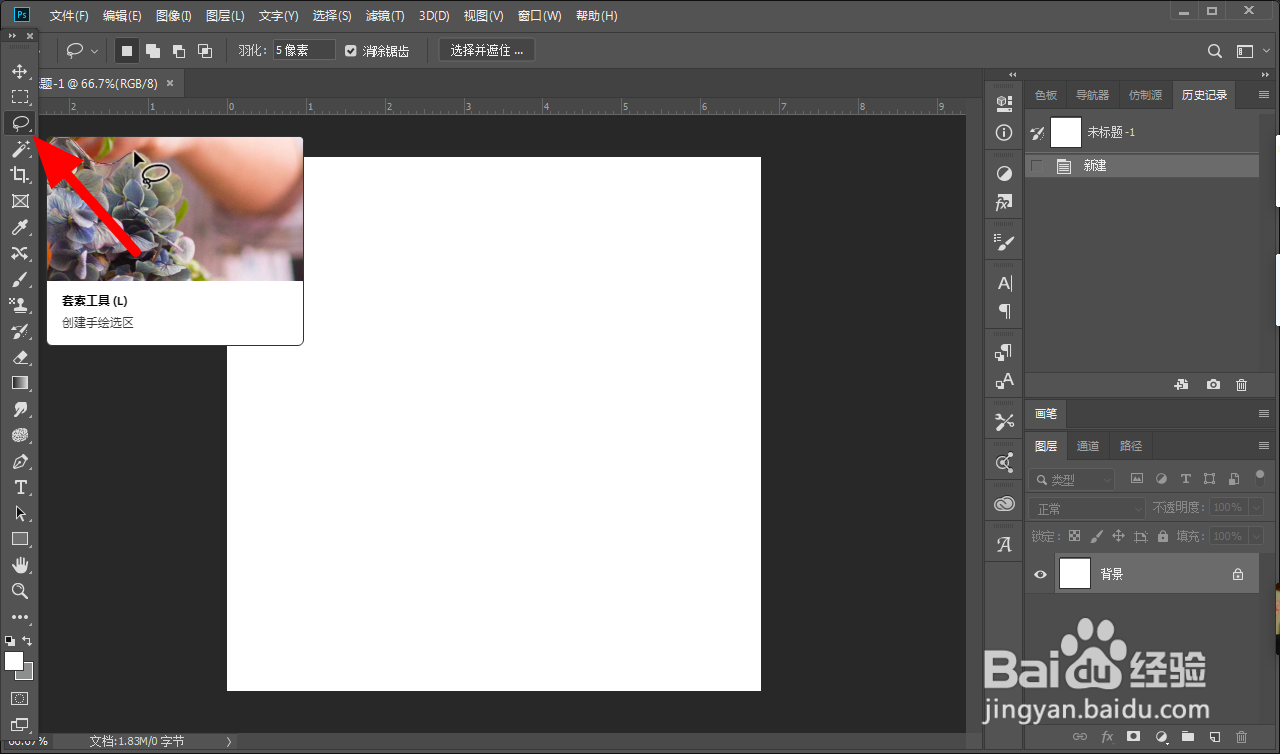
Task: Select the Crop tool
Action: (x=19, y=175)
